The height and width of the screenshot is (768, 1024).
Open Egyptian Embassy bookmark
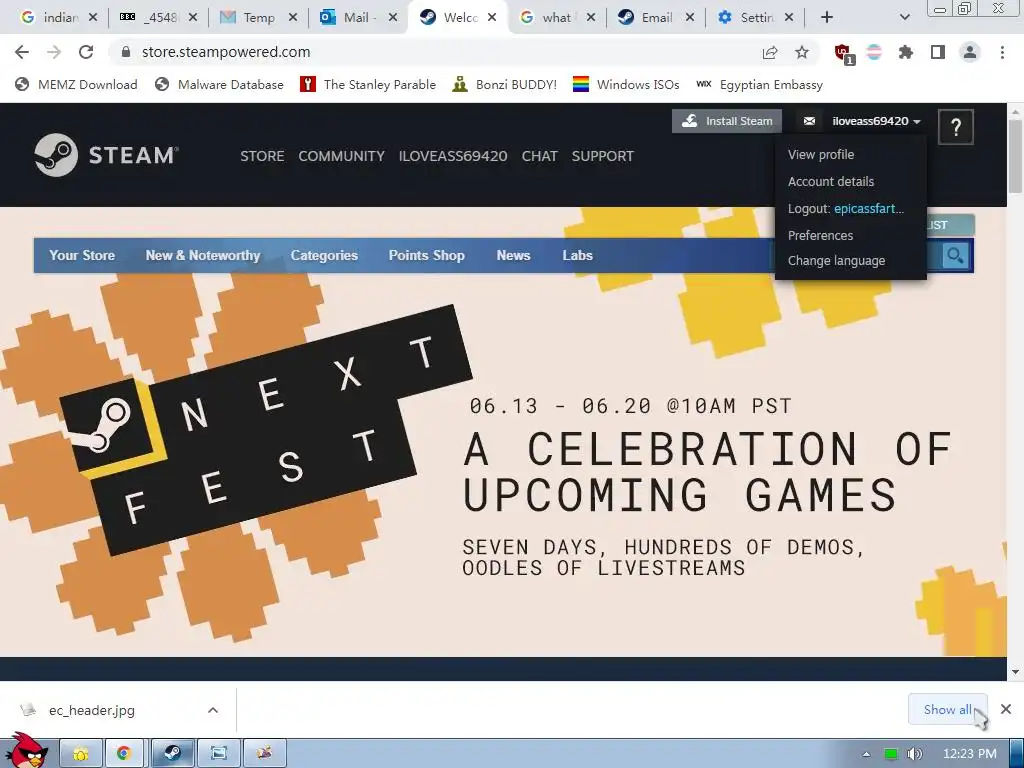760,84
